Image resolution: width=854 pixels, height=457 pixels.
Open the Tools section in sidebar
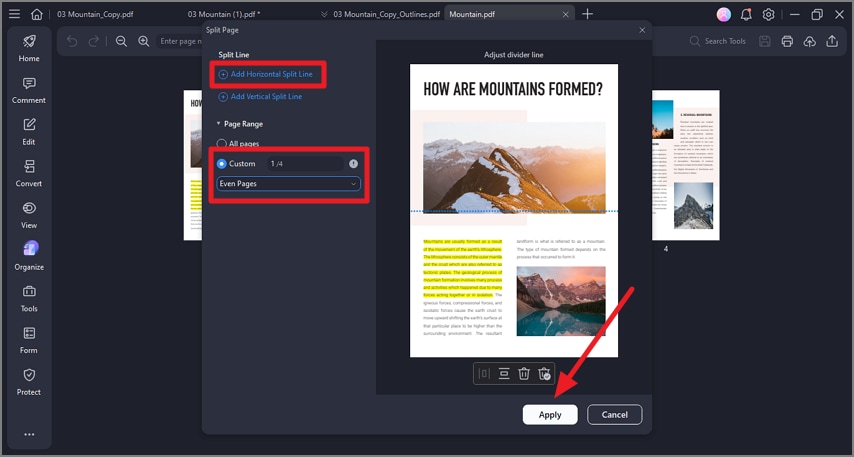[29, 298]
